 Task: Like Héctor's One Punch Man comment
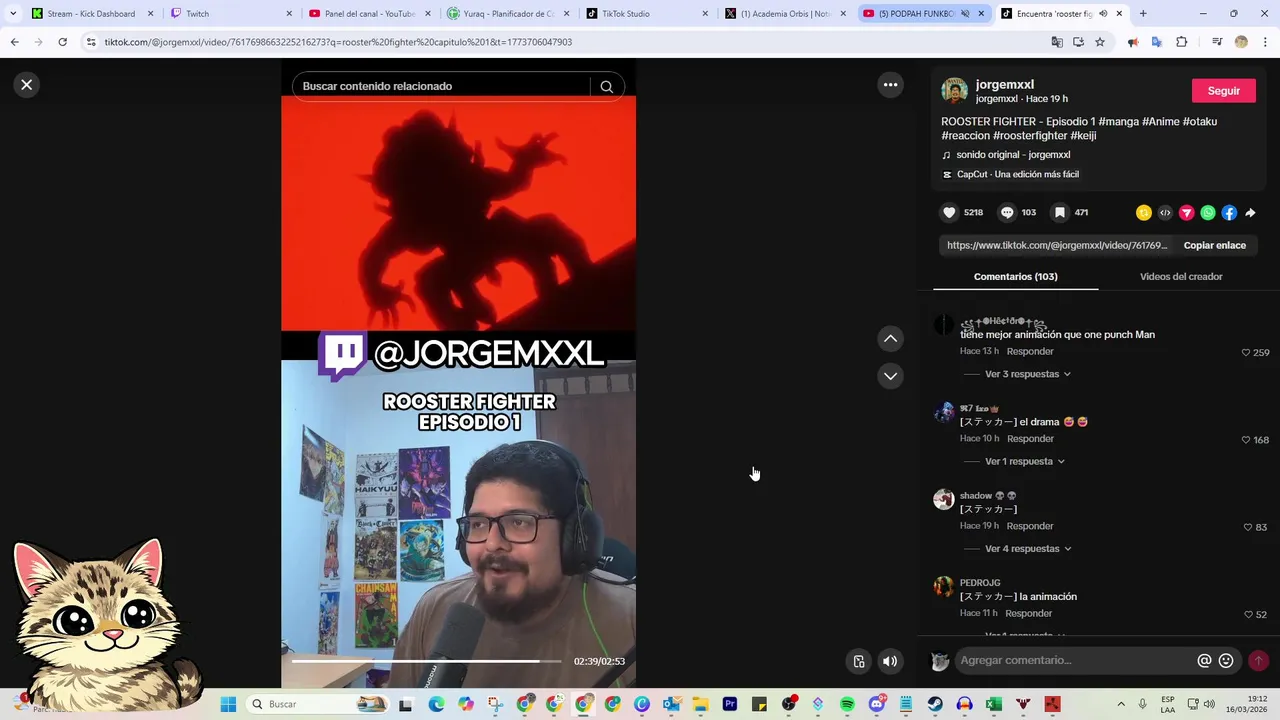1246,353
